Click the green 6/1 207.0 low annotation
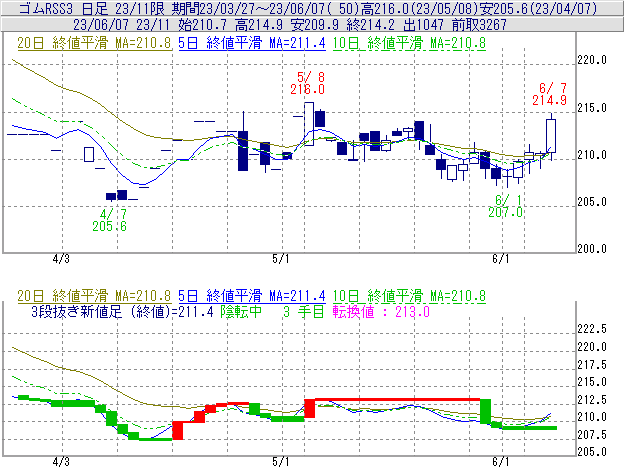624x475 pixels. tap(505, 206)
